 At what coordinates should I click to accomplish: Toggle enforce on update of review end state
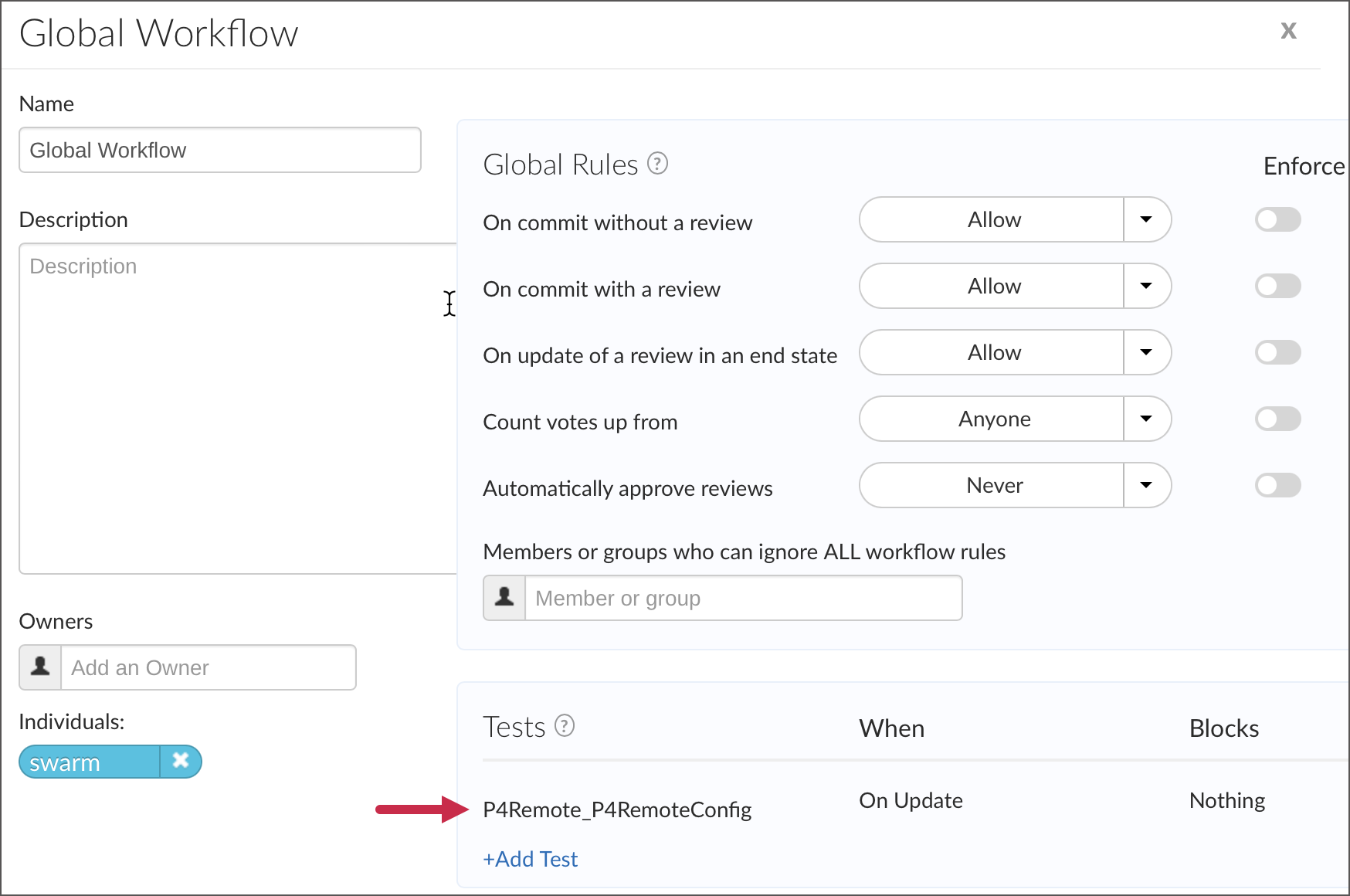pos(1277,352)
